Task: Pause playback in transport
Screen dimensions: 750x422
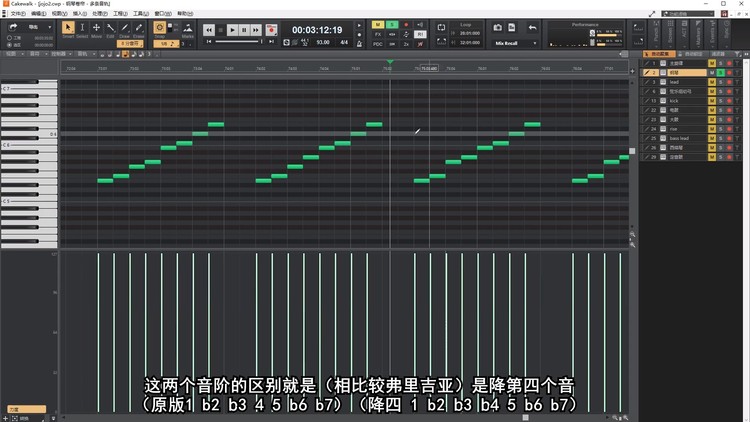Action: coord(244,30)
